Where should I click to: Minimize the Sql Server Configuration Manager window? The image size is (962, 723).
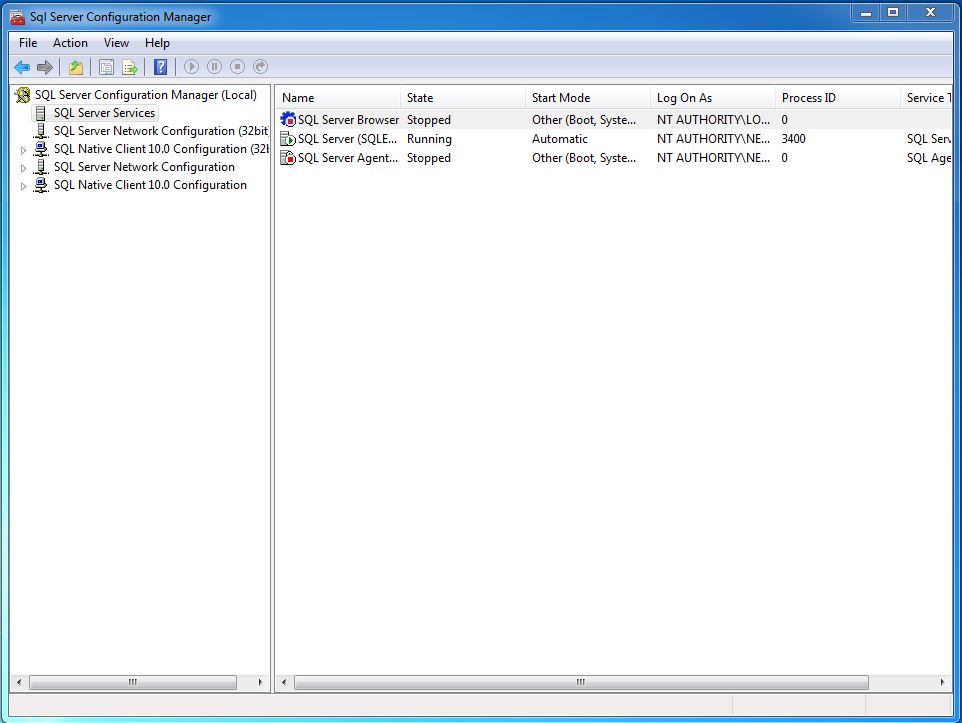pyautogui.click(x=866, y=12)
